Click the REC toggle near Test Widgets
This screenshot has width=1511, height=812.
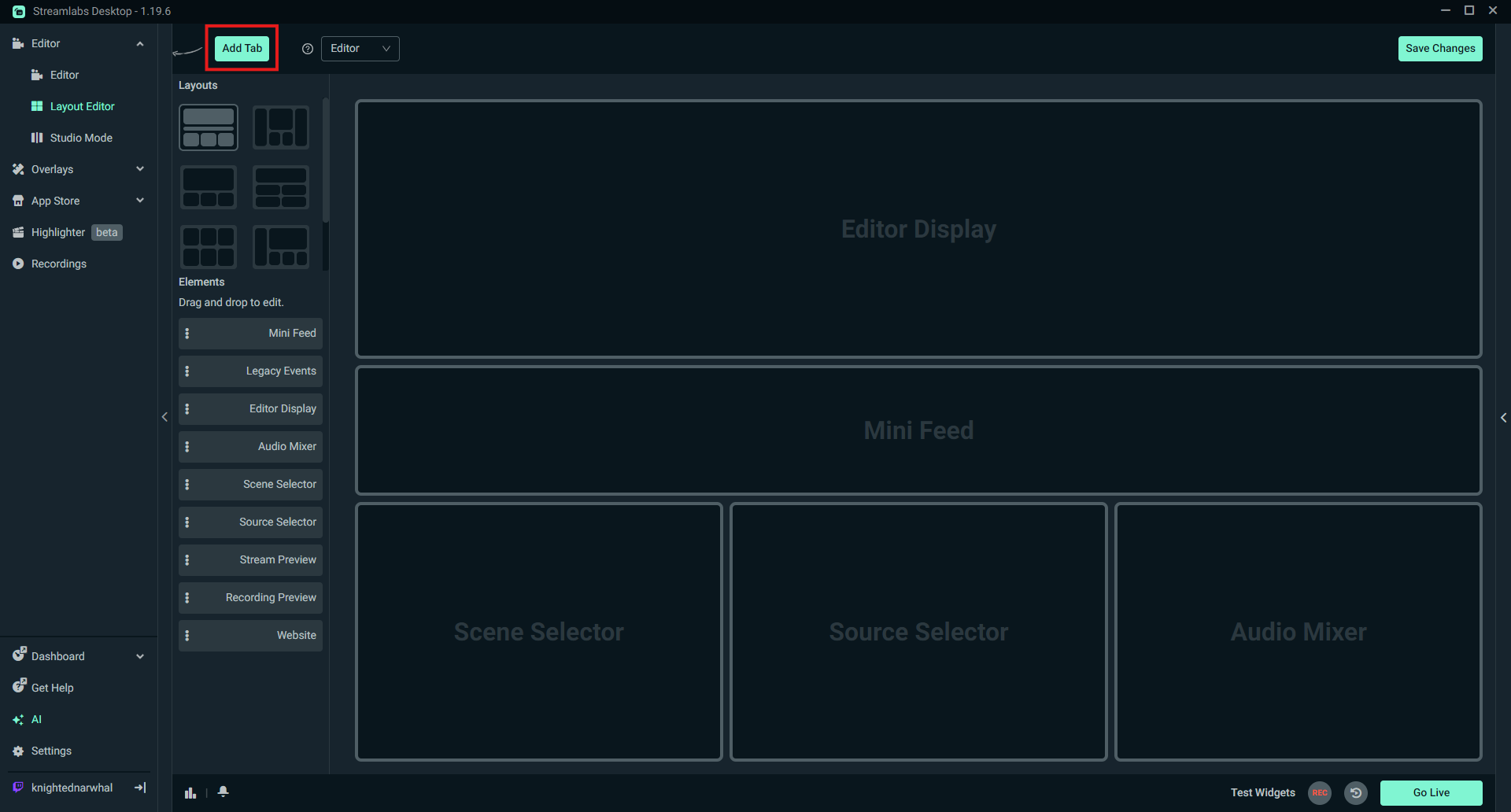[1319, 793]
